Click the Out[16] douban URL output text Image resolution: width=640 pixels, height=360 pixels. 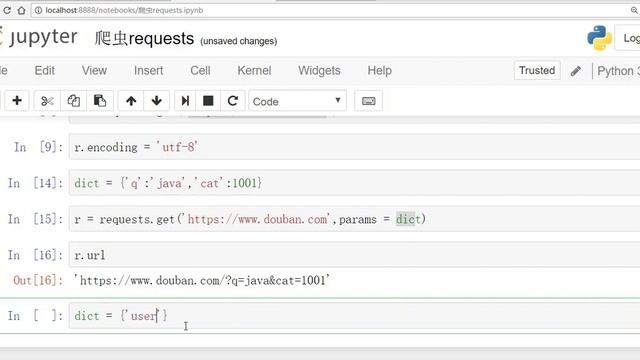[202, 280]
